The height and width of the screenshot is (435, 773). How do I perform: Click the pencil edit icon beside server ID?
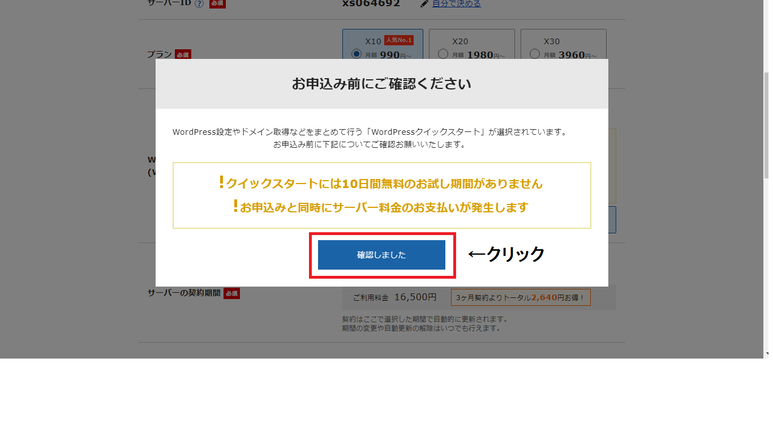click(x=424, y=4)
